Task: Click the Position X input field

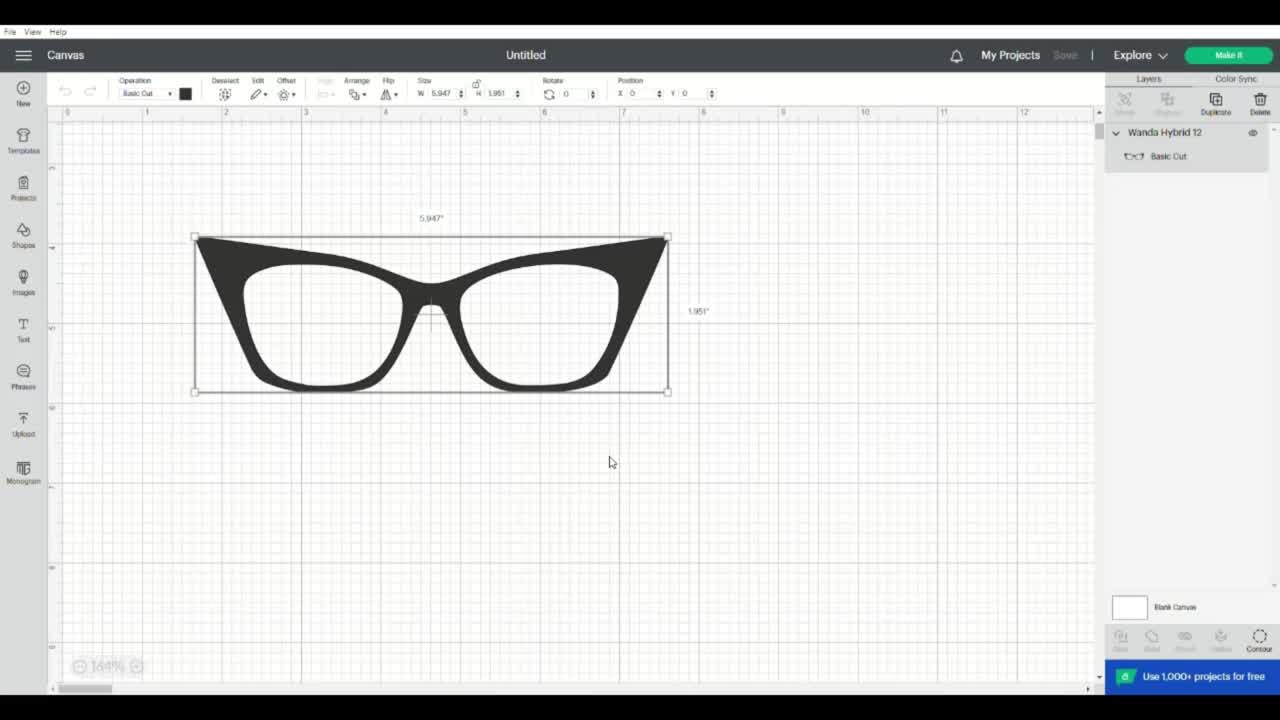Action: point(640,94)
